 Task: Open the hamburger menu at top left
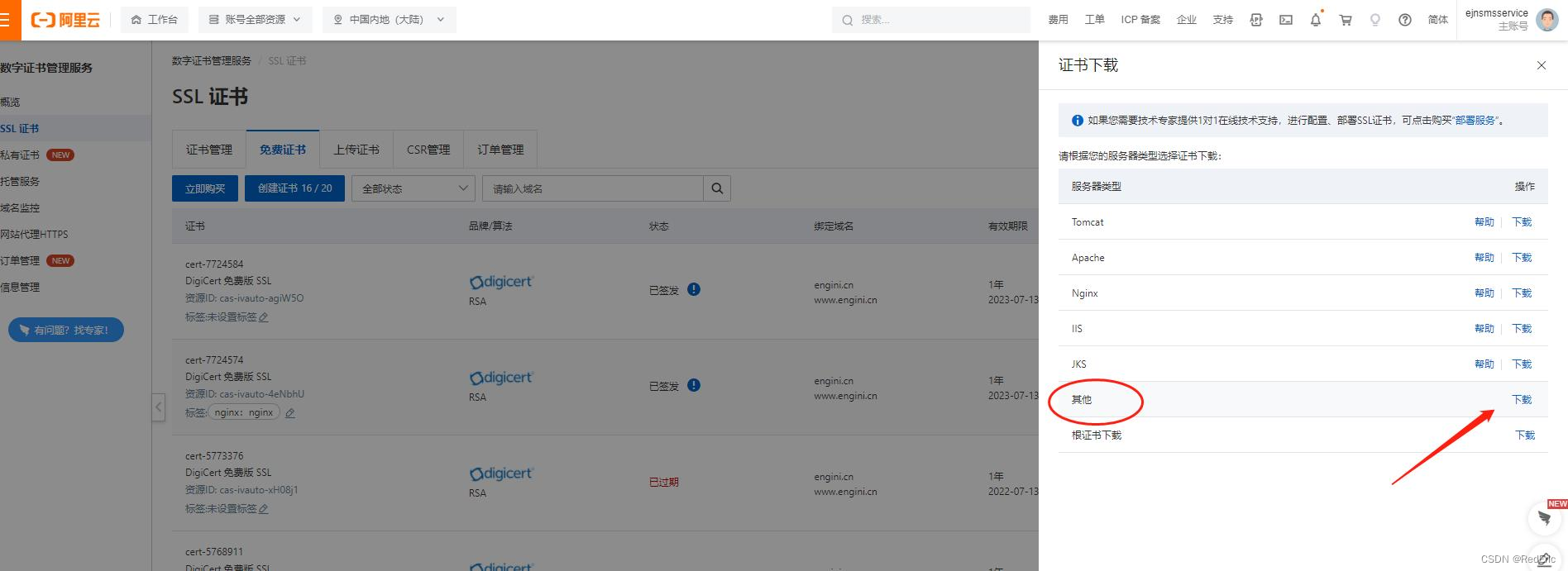[7, 20]
